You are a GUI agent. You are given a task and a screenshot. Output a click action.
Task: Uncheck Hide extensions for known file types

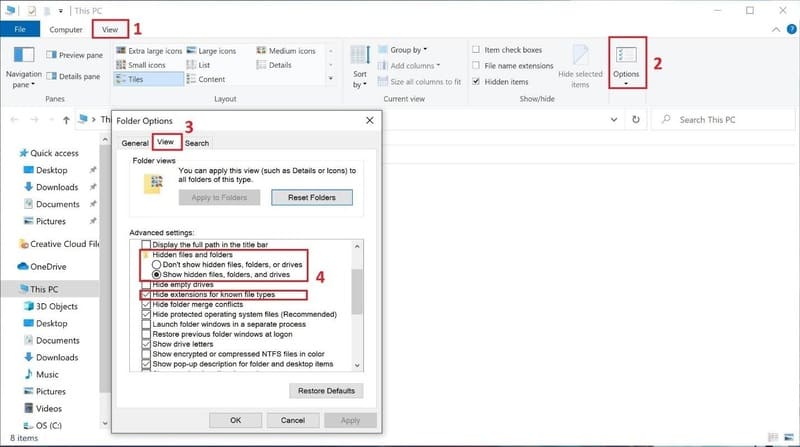(x=146, y=295)
